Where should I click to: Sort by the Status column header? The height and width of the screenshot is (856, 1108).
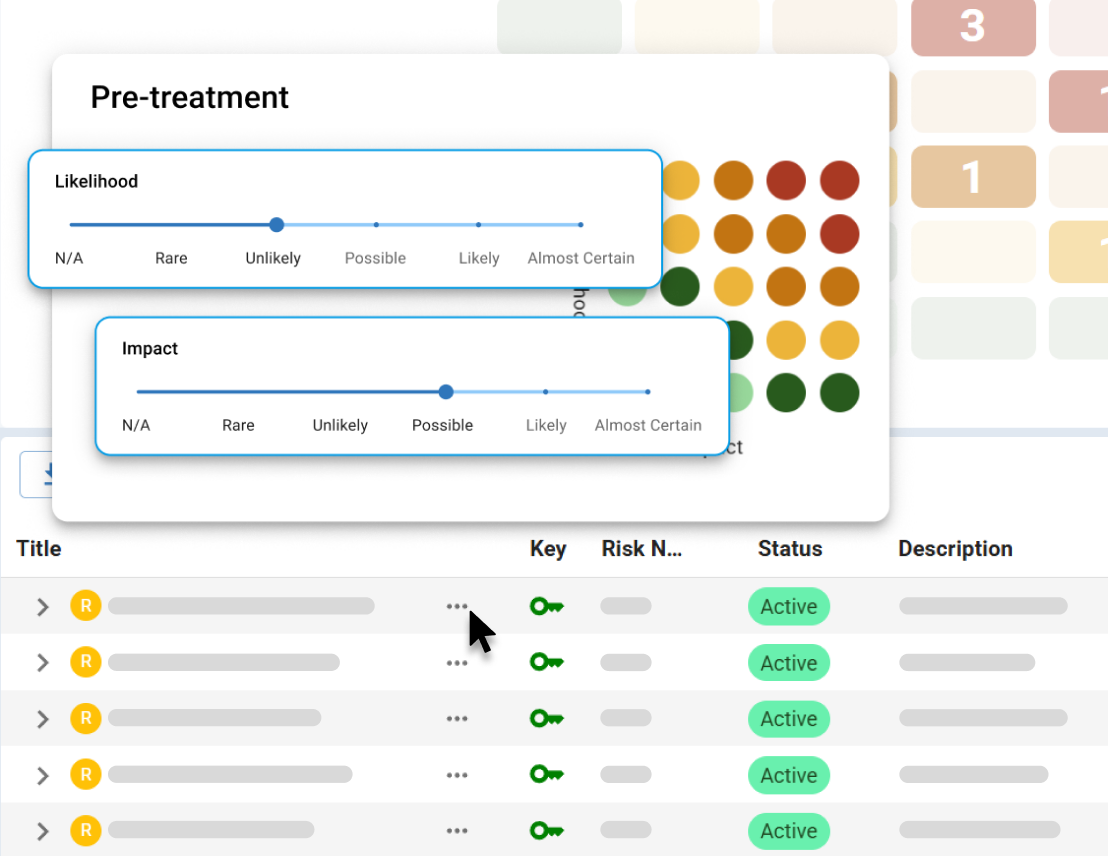click(x=789, y=549)
